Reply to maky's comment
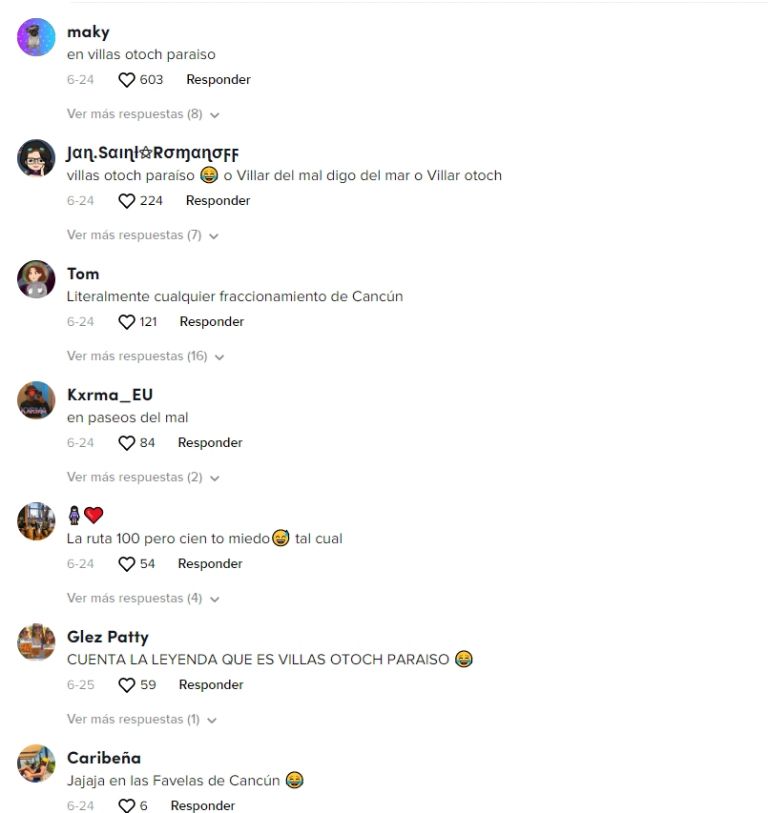Screen dimensions: 768x813 tap(218, 80)
